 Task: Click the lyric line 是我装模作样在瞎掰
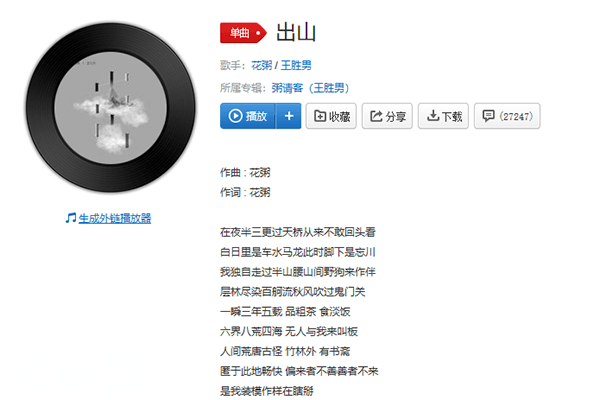267,391
